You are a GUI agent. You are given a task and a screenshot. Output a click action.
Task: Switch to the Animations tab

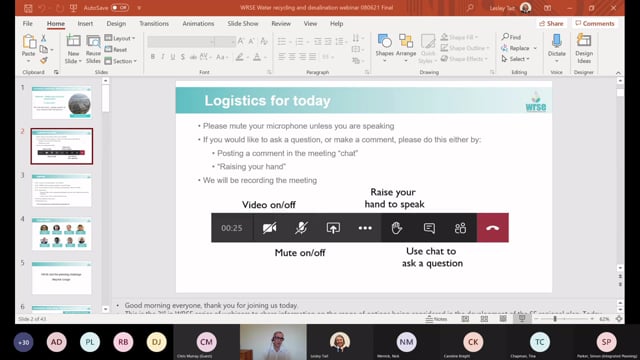(x=198, y=24)
